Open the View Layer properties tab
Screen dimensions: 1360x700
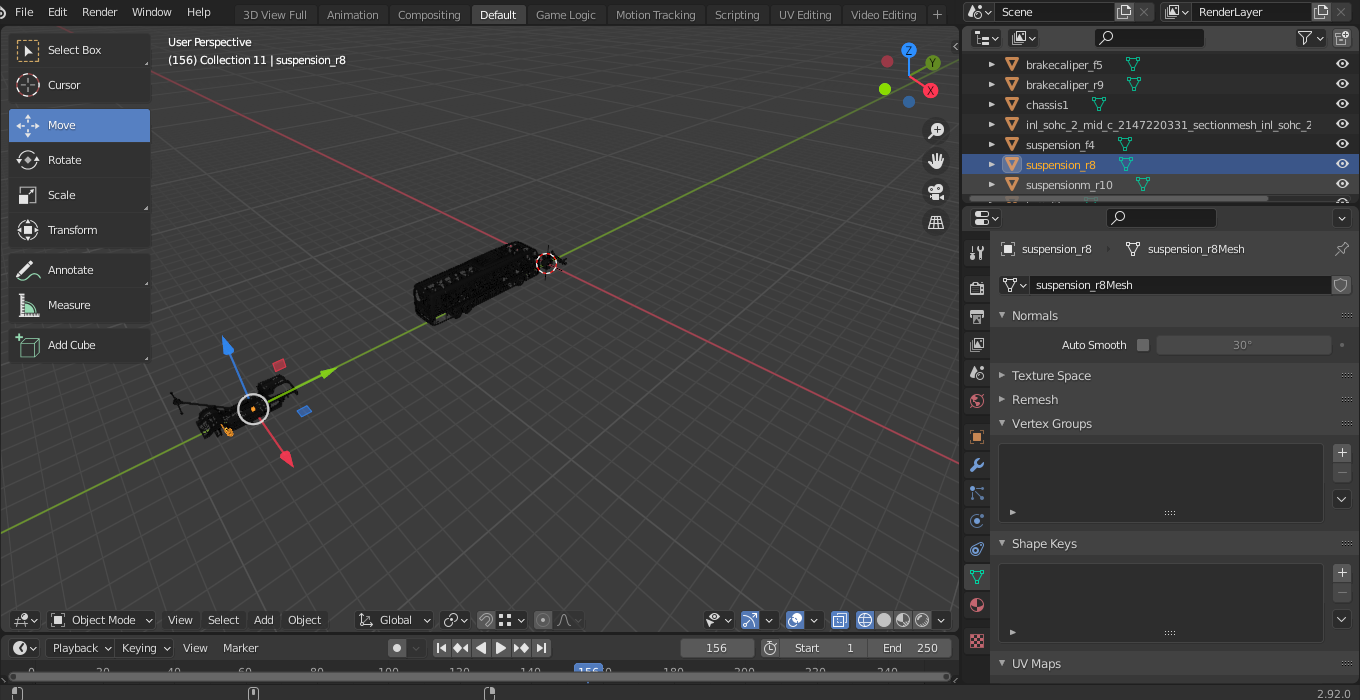[x=977, y=345]
